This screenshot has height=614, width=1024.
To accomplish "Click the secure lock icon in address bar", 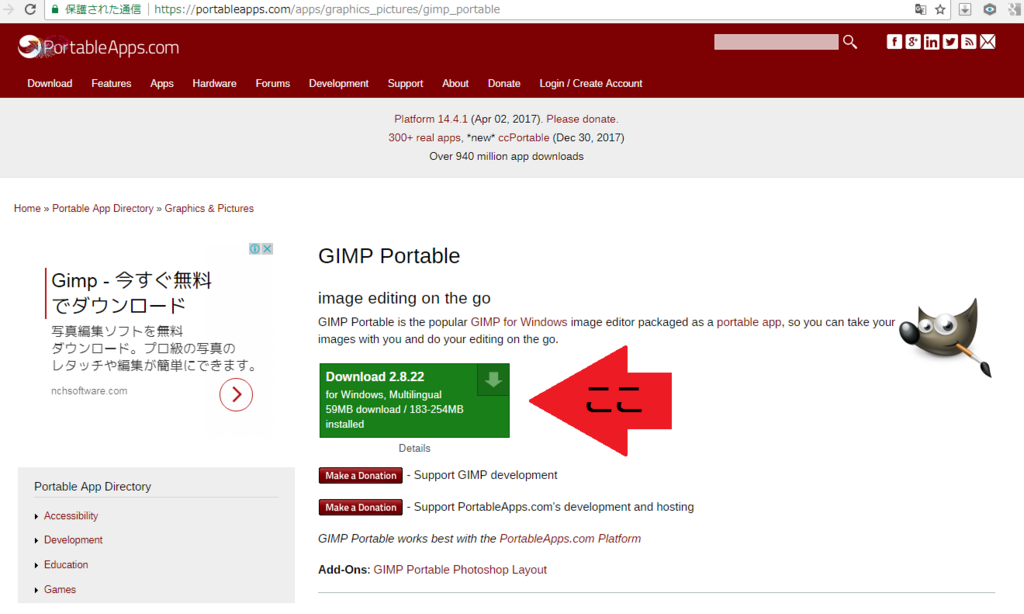I will pos(55,9).
